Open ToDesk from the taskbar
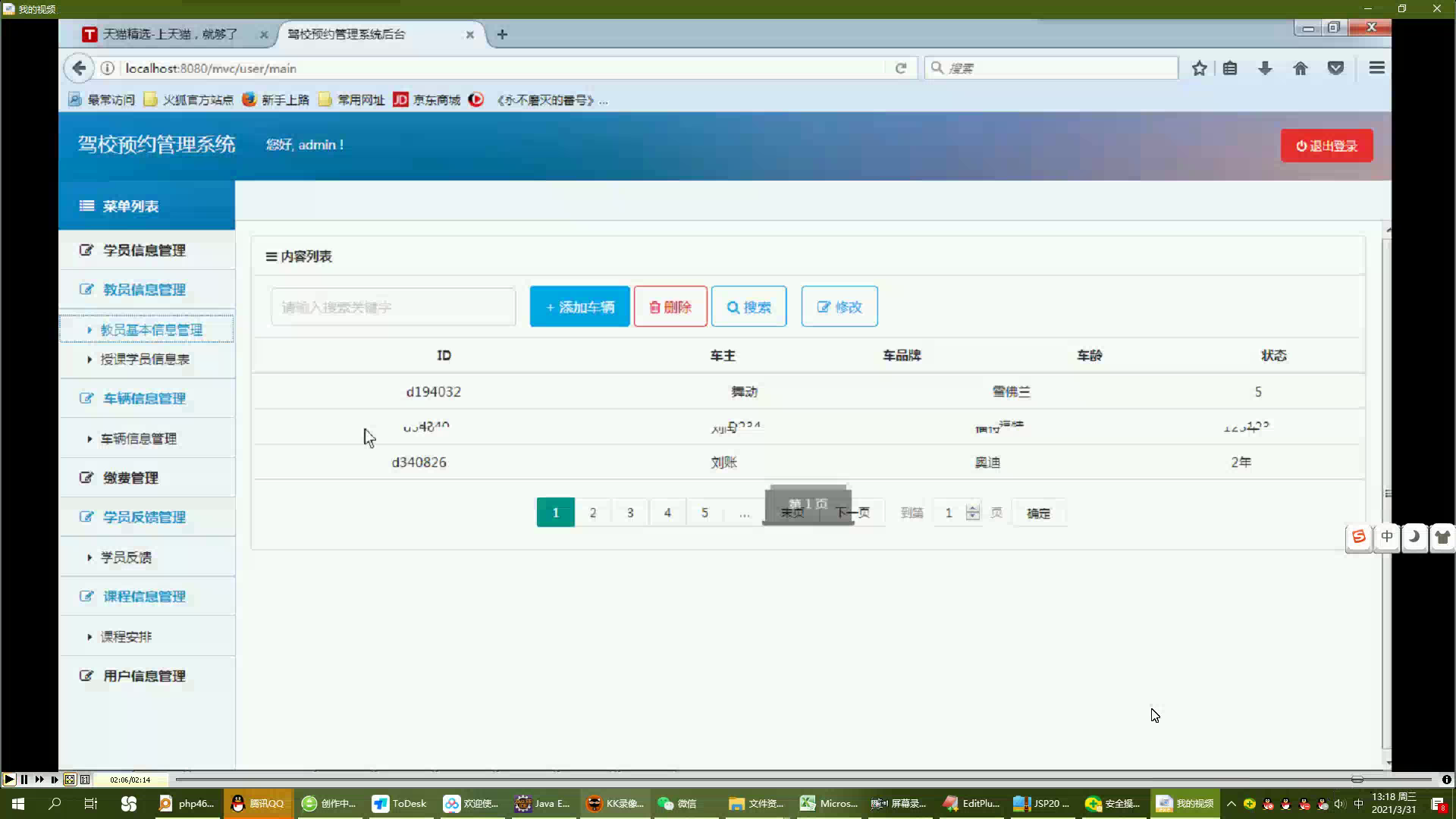 (400, 804)
